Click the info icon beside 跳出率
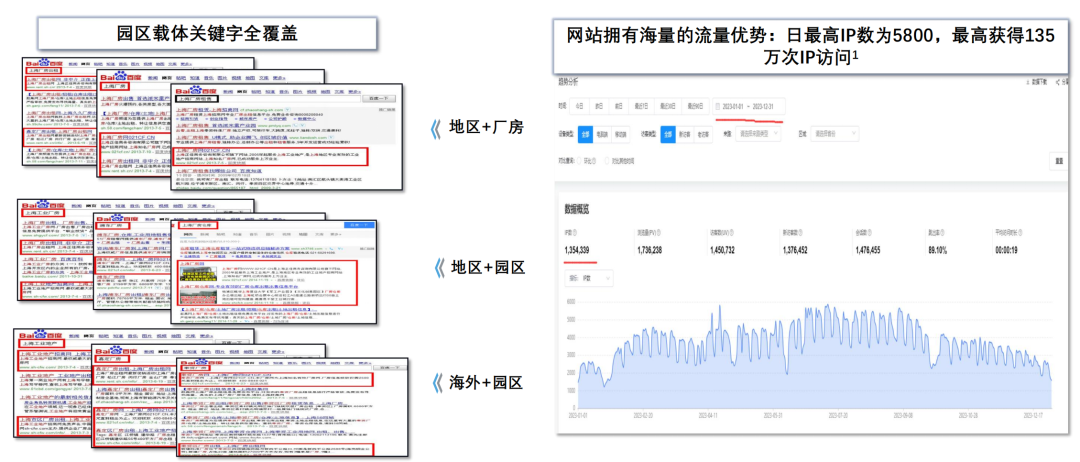This screenshot has height=462, width=1080. click(944, 233)
